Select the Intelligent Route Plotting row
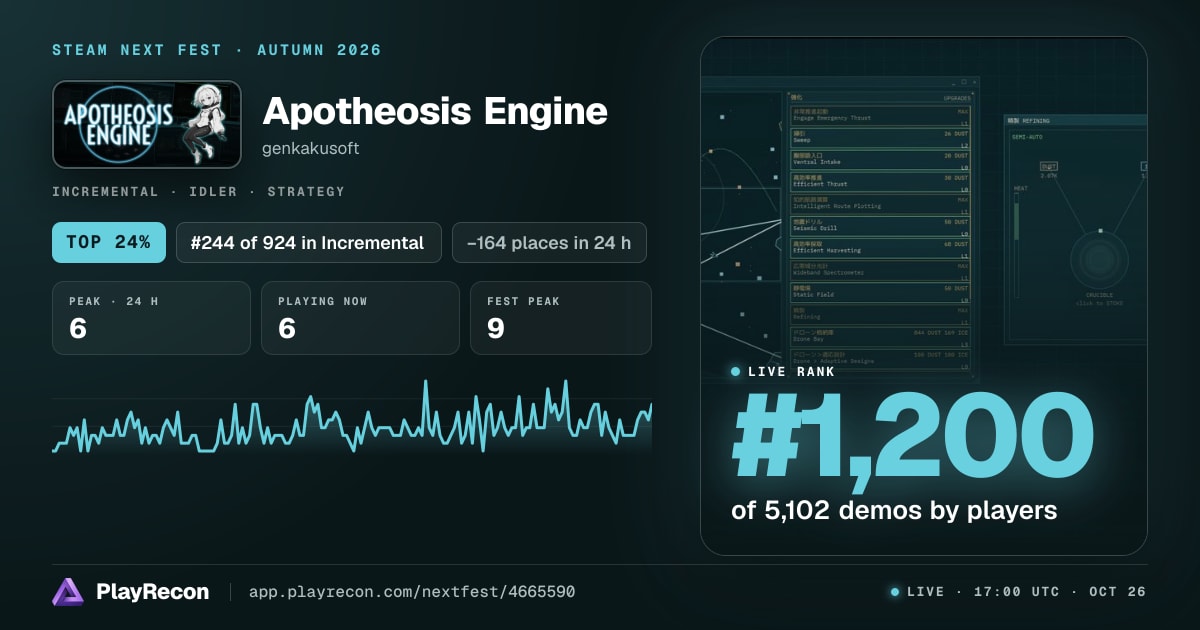 pyautogui.click(x=880, y=204)
